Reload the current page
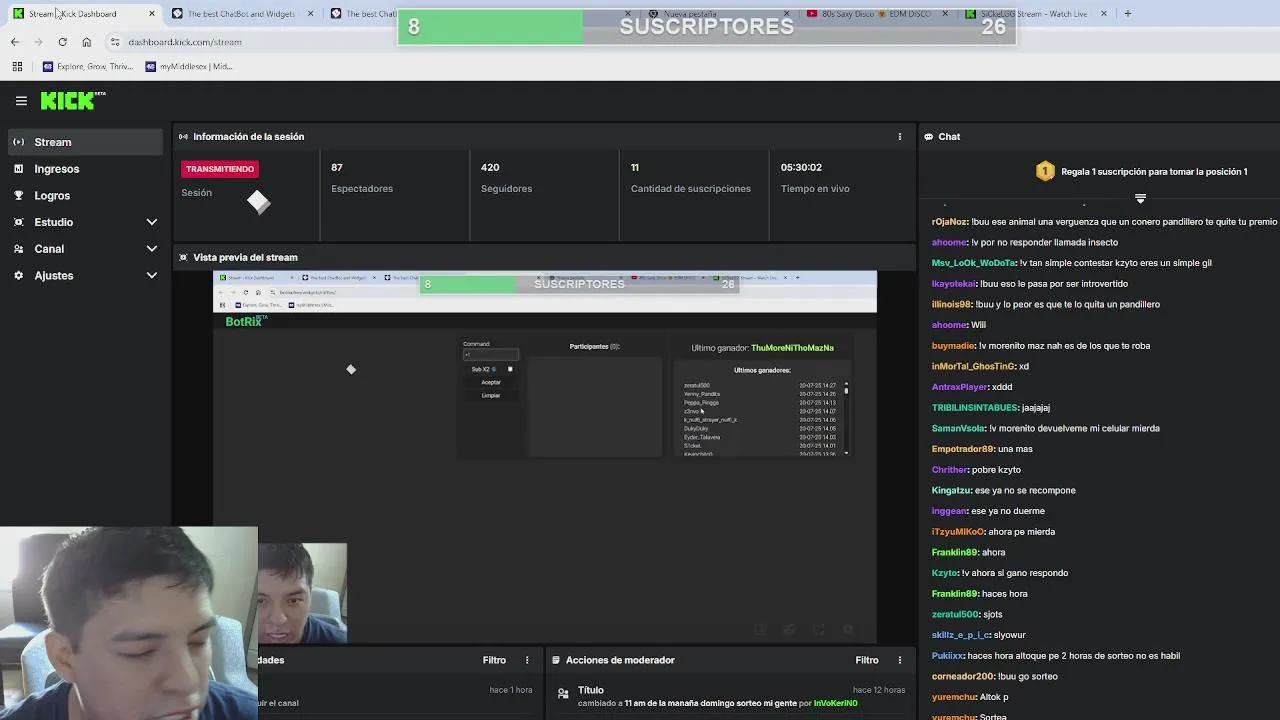This screenshot has height=720, width=1280. pyautogui.click(x=62, y=42)
